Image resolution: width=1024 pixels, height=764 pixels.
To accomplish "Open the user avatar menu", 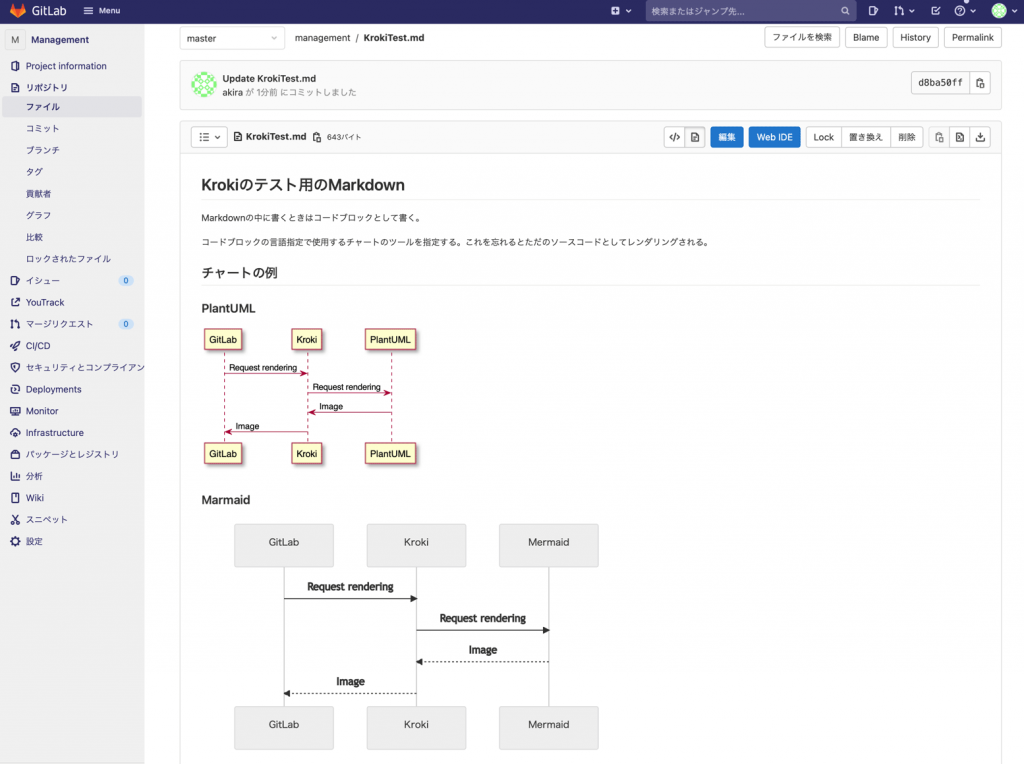I will pyautogui.click(x=1004, y=10).
